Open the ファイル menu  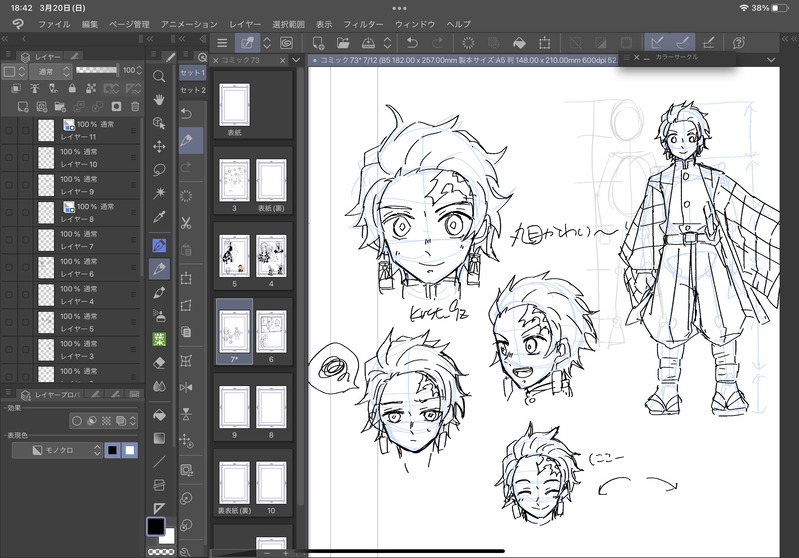point(54,24)
